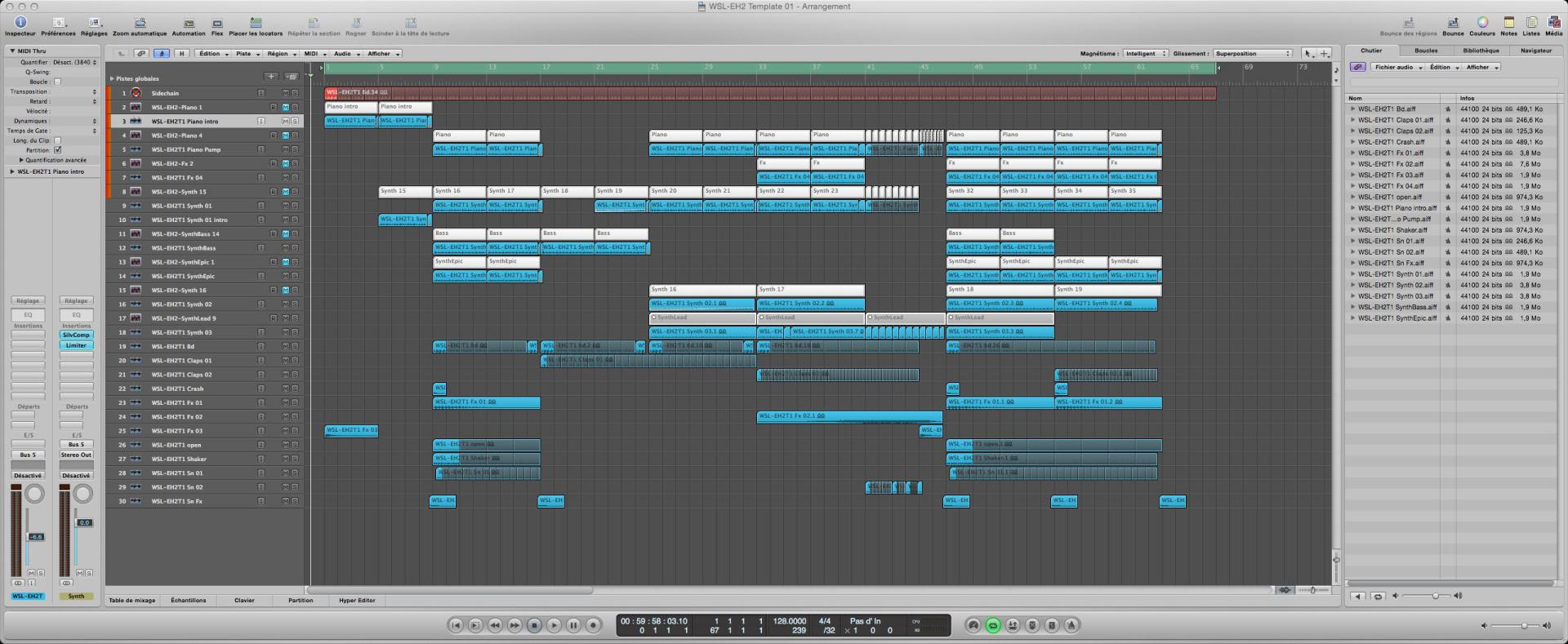Click the stop transport button
This screenshot has width=1568, height=644.
[x=534, y=625]
